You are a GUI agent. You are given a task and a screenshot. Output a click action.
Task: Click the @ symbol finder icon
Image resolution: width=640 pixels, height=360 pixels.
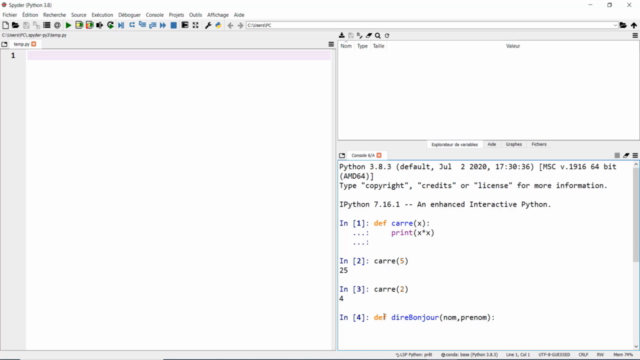(x=57, y=25)
